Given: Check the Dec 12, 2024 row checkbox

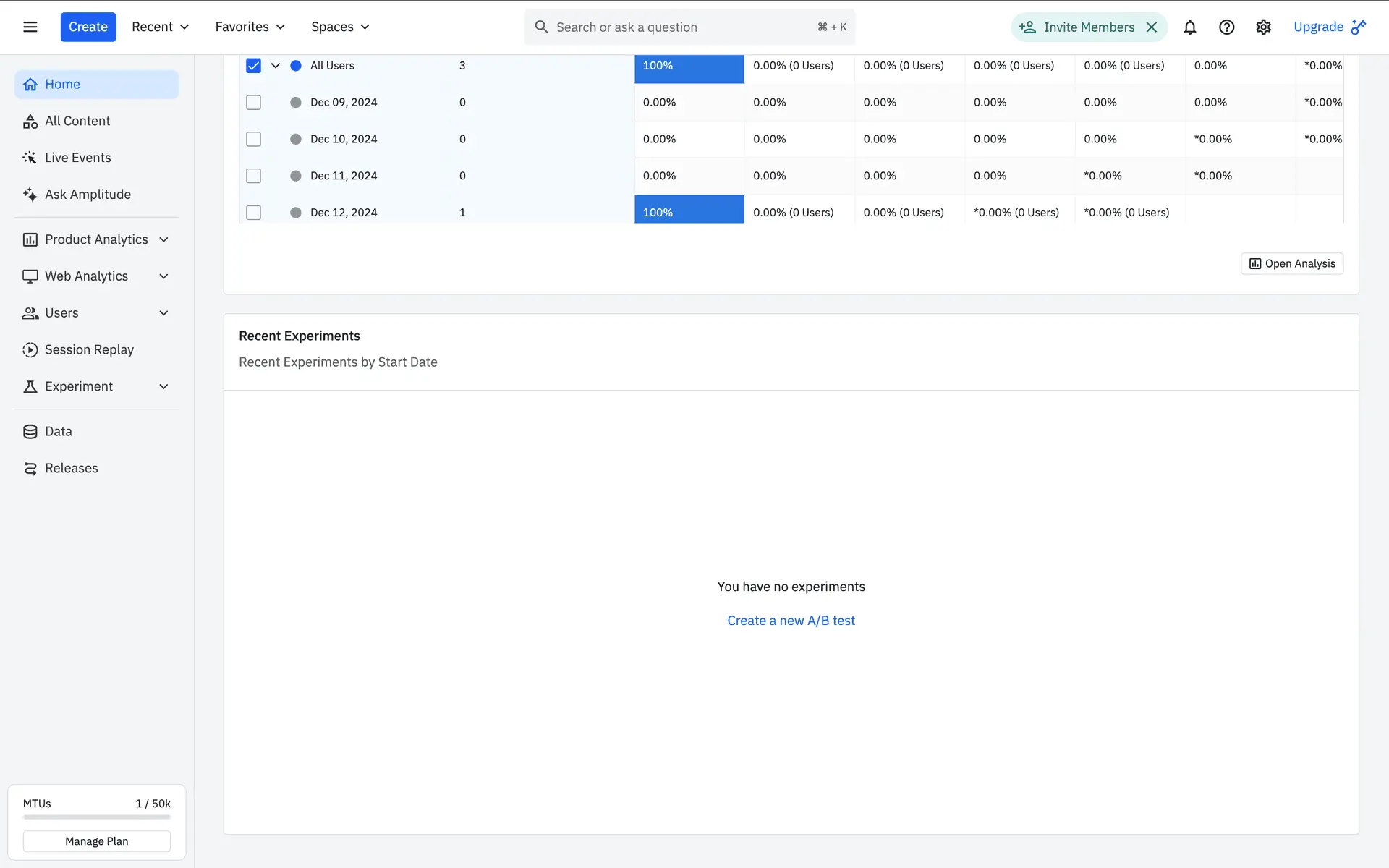Looking at the screenshot, I should coord(253,213).
